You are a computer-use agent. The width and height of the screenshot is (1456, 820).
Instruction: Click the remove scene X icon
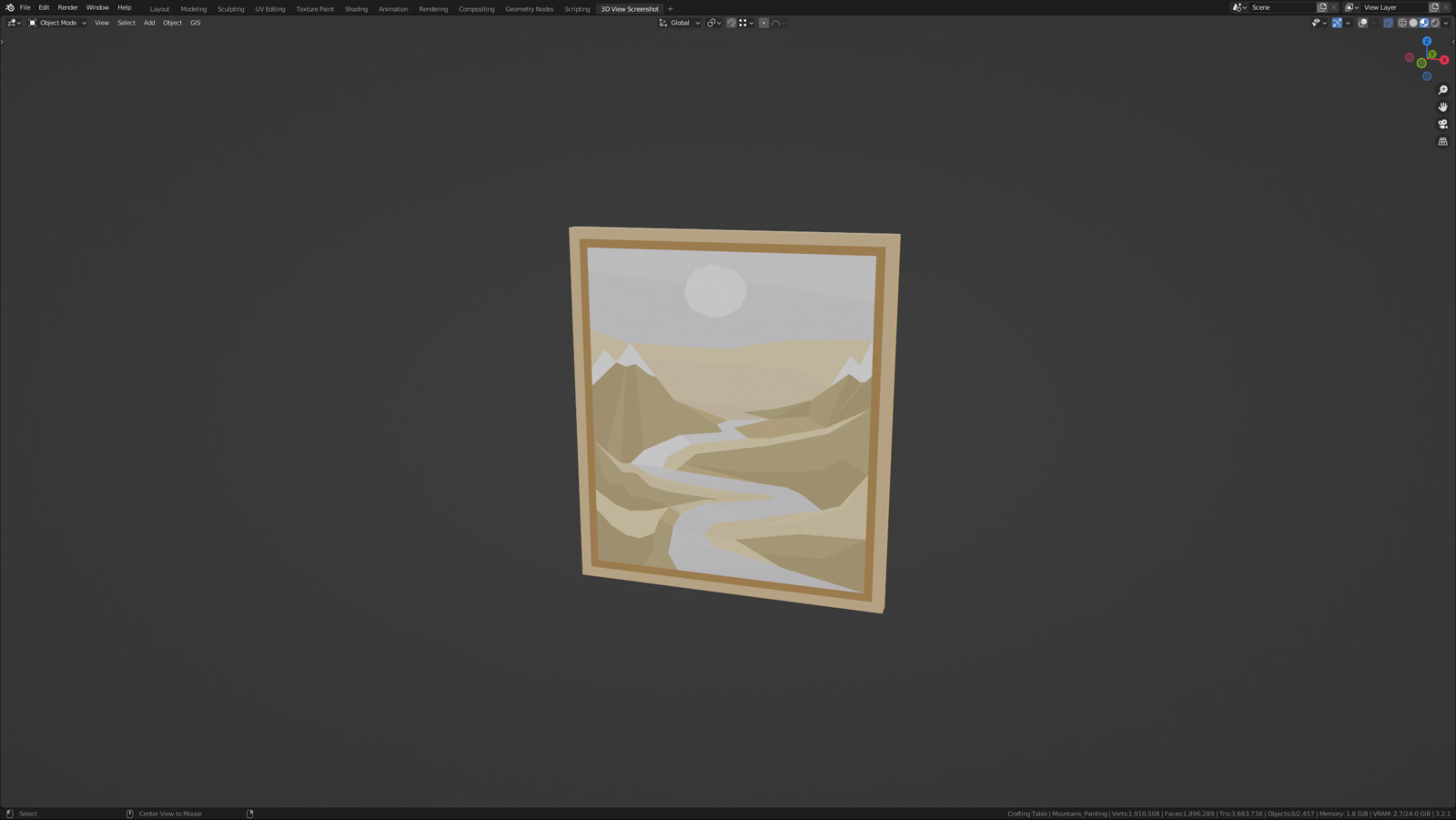(1334, 7)
